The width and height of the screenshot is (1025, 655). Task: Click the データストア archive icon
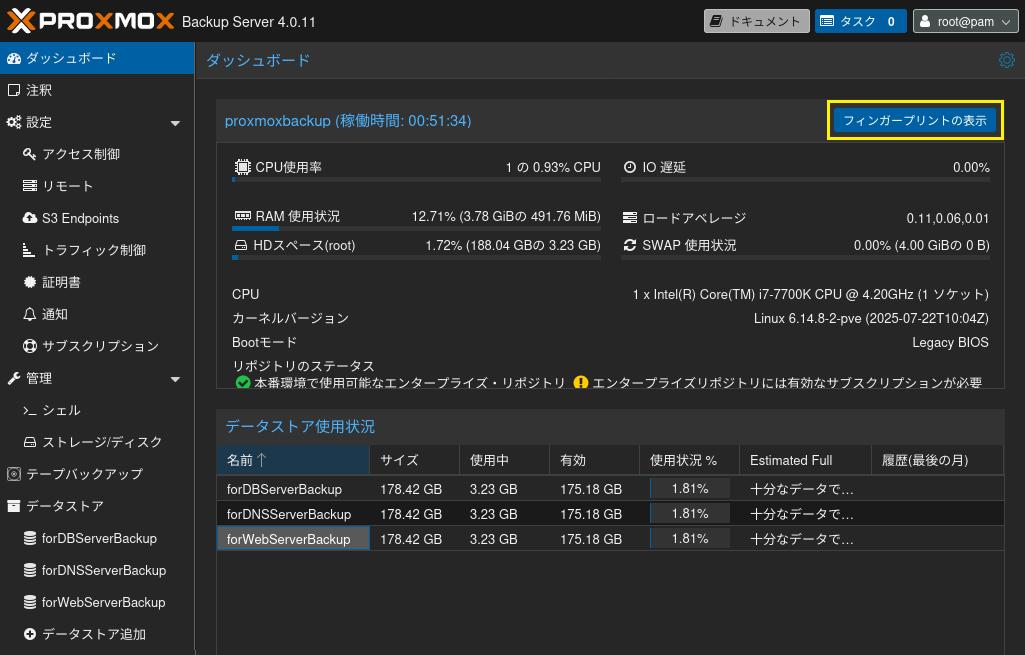tap(14, 506)
